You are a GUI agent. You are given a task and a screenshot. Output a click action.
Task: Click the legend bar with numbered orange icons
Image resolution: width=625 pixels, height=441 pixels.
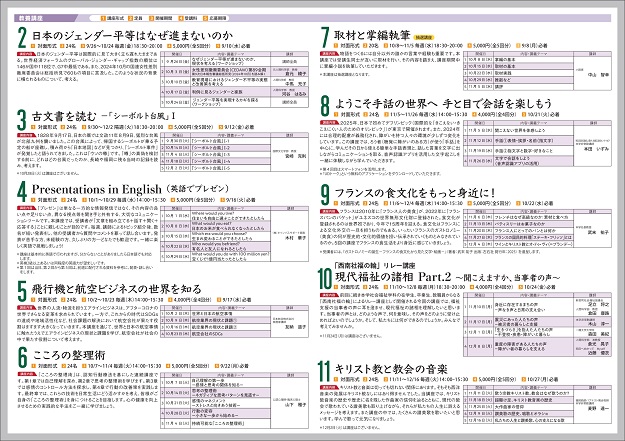click(x=159, y=18)
